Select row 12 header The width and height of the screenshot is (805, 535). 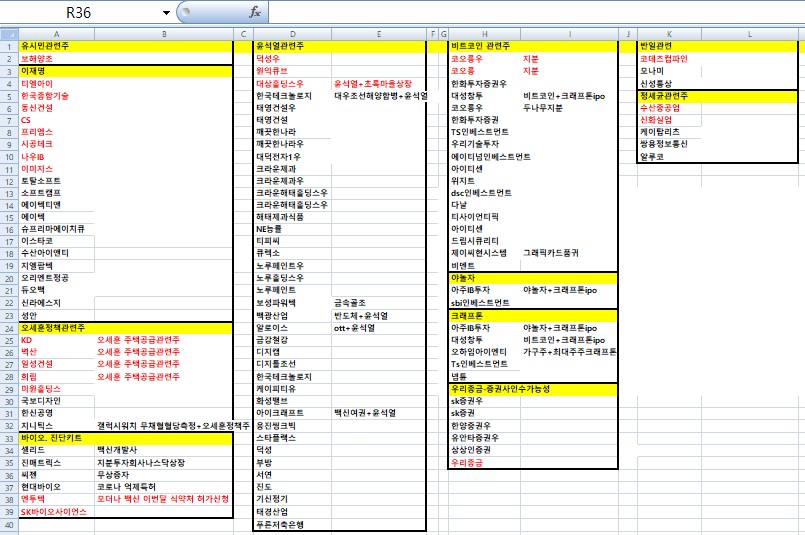[9, 181]
